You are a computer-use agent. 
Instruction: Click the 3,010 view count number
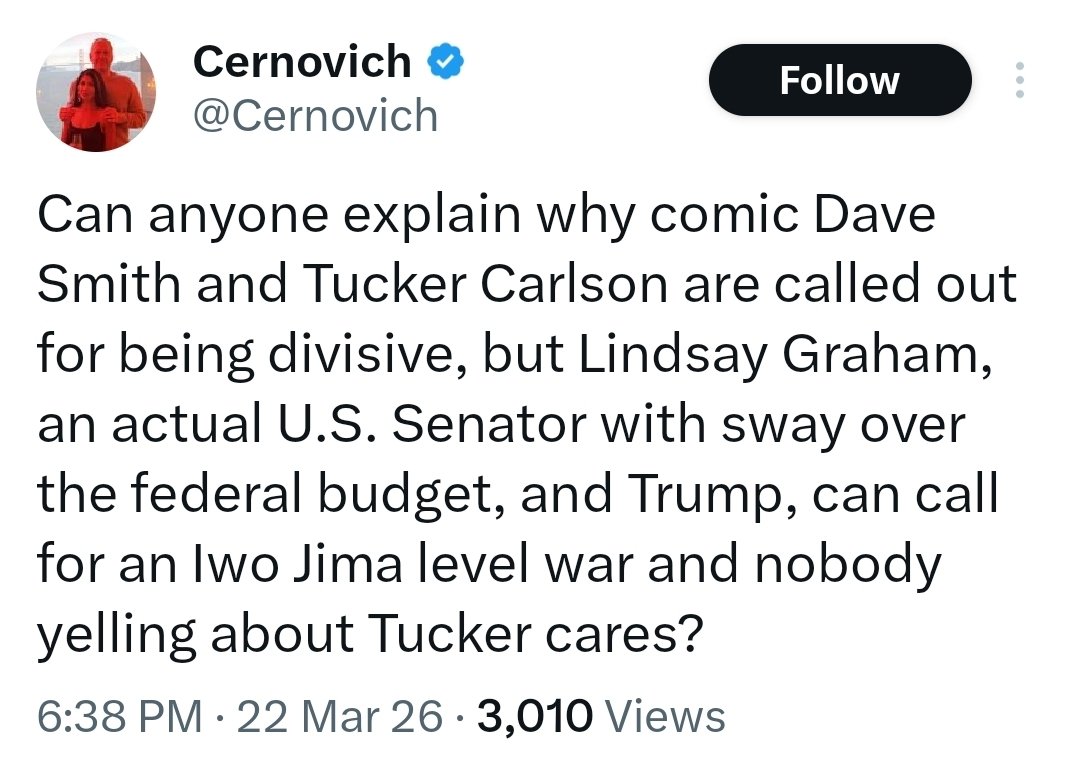(537, 716)
